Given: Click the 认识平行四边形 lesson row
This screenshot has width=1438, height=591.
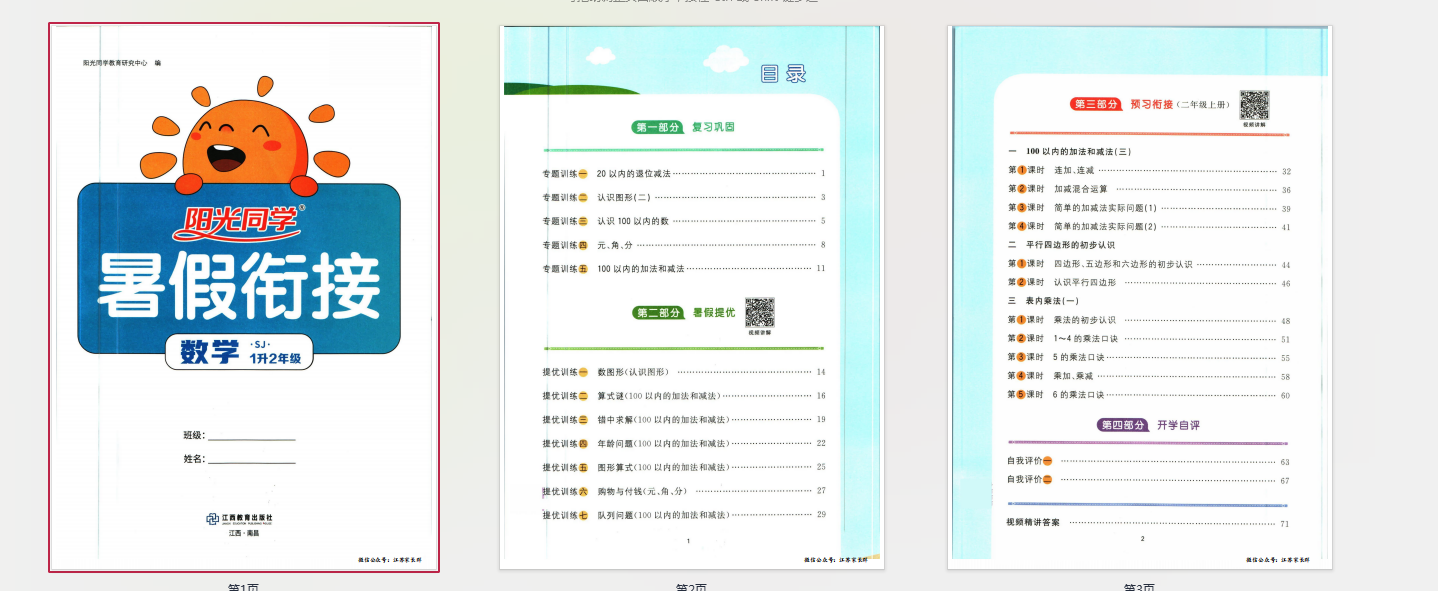Looking at the screenshot, I should tap(1149, 283).
